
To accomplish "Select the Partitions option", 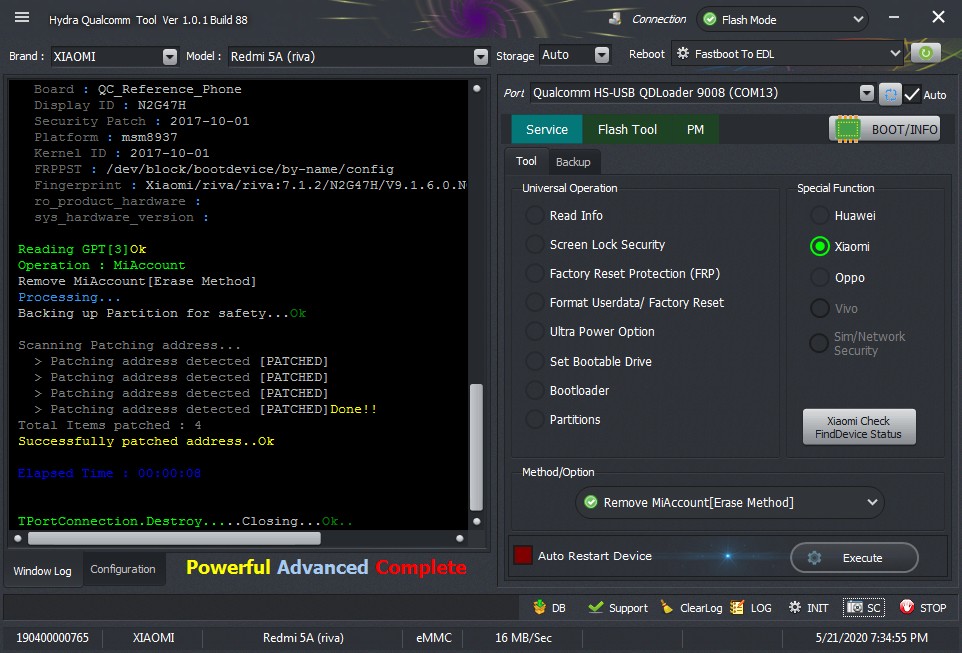I will pyautogui.click(x=563, y=420).
